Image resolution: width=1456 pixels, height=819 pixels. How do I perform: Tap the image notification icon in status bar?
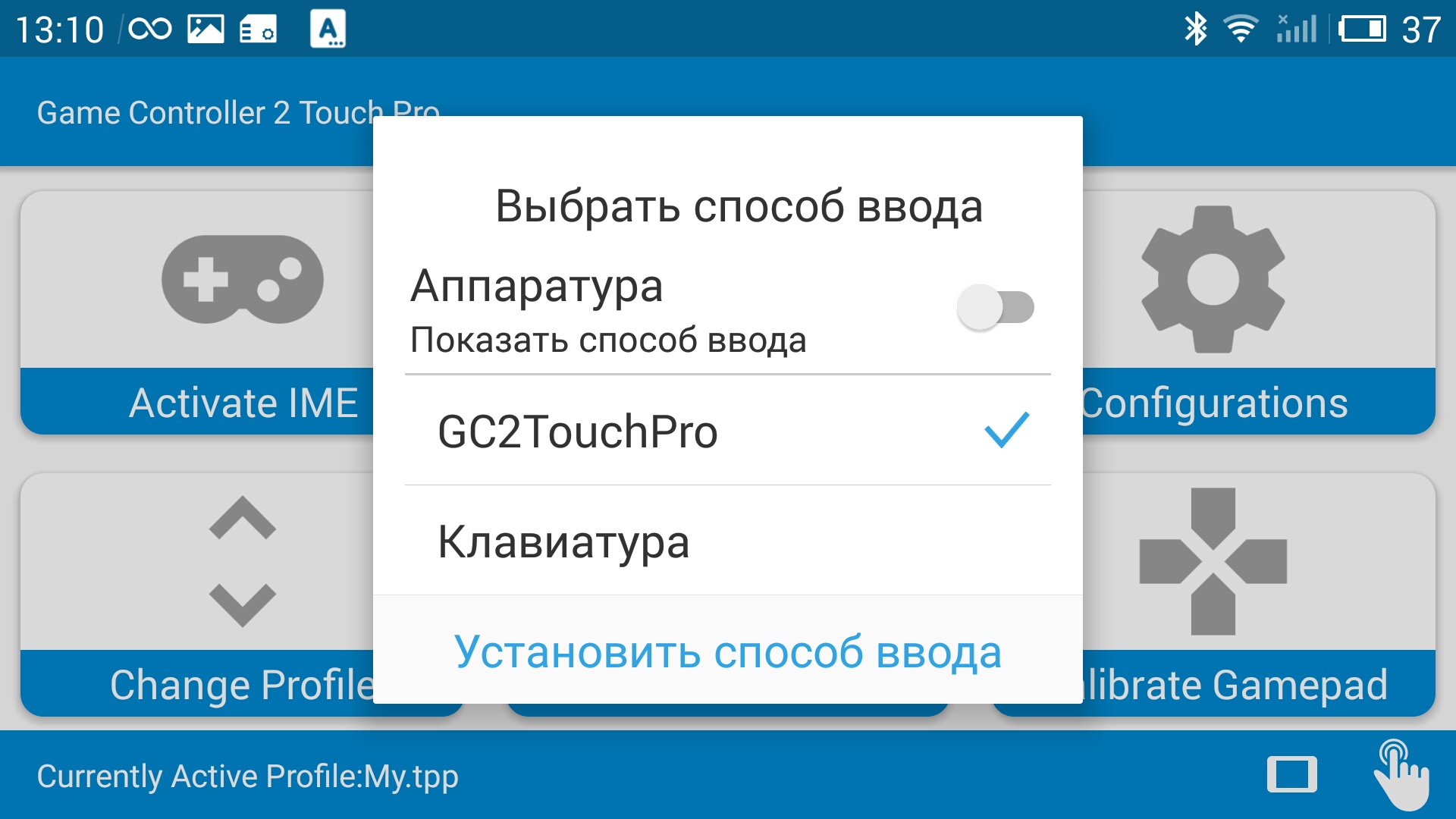click(206, 29)
